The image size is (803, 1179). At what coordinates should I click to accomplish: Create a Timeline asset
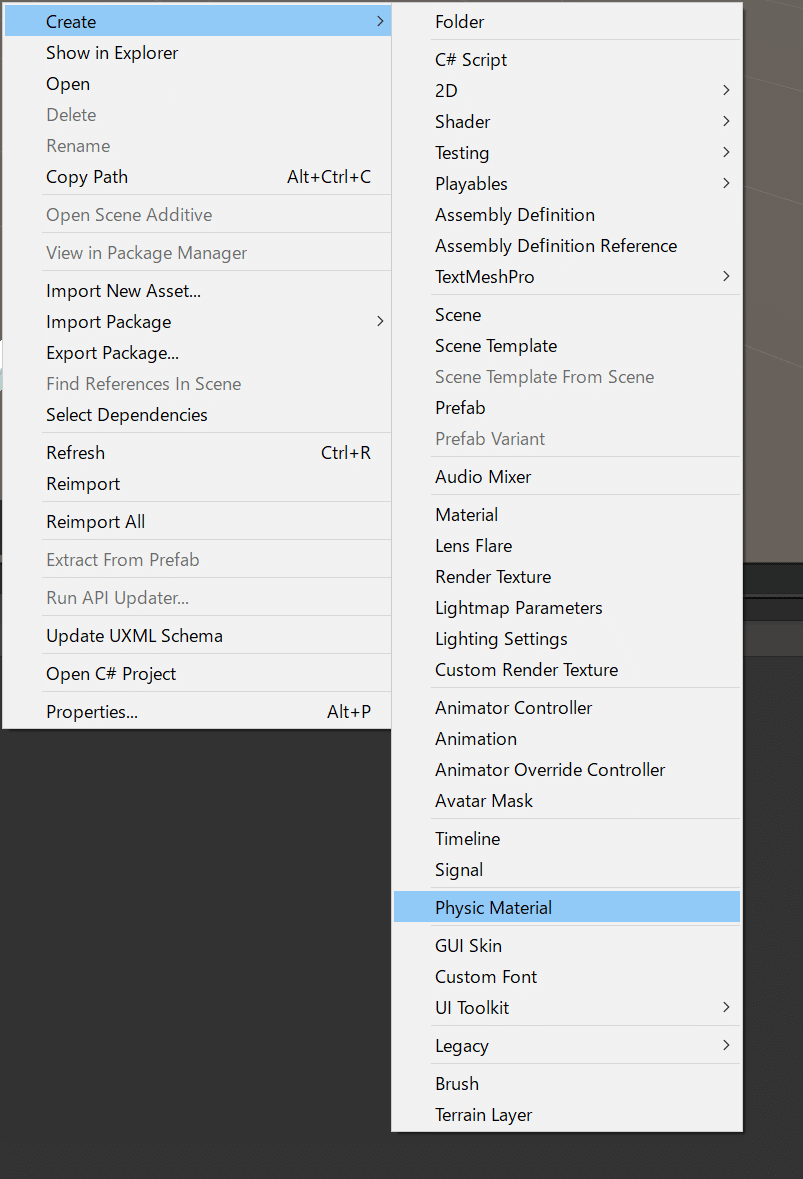point(567,838)
